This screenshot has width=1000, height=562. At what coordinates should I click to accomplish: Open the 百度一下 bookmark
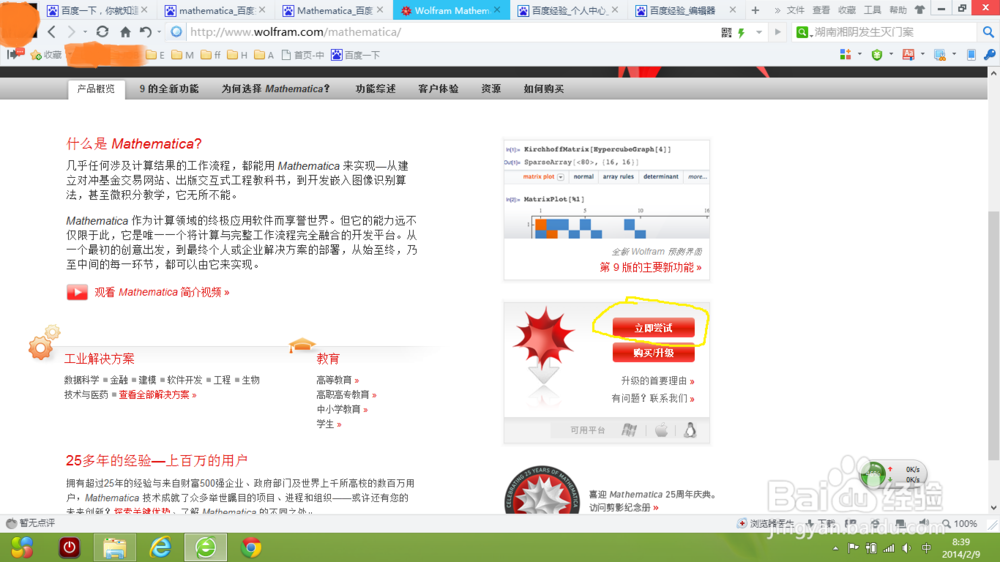click(x=356, y=55)
